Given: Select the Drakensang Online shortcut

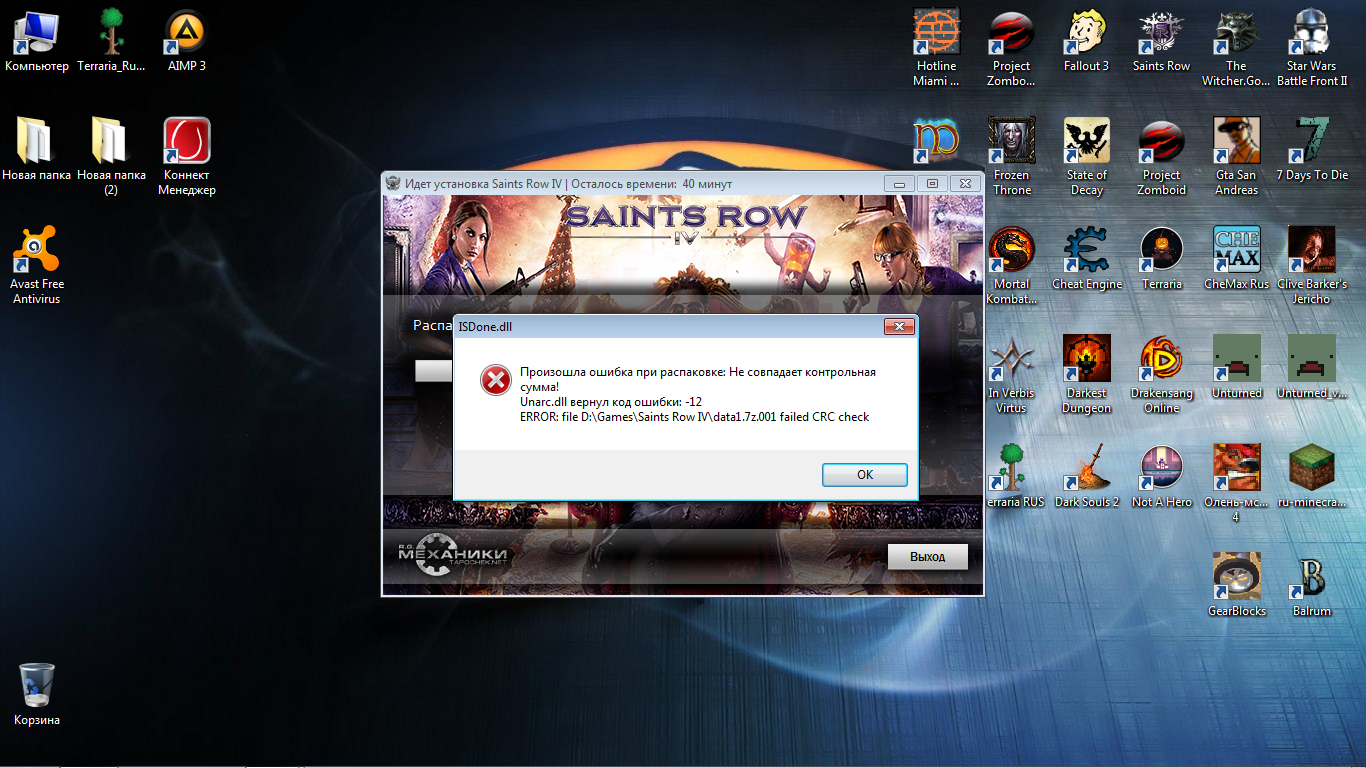Looking at the screenshot, I should [x=1161, y=375].
